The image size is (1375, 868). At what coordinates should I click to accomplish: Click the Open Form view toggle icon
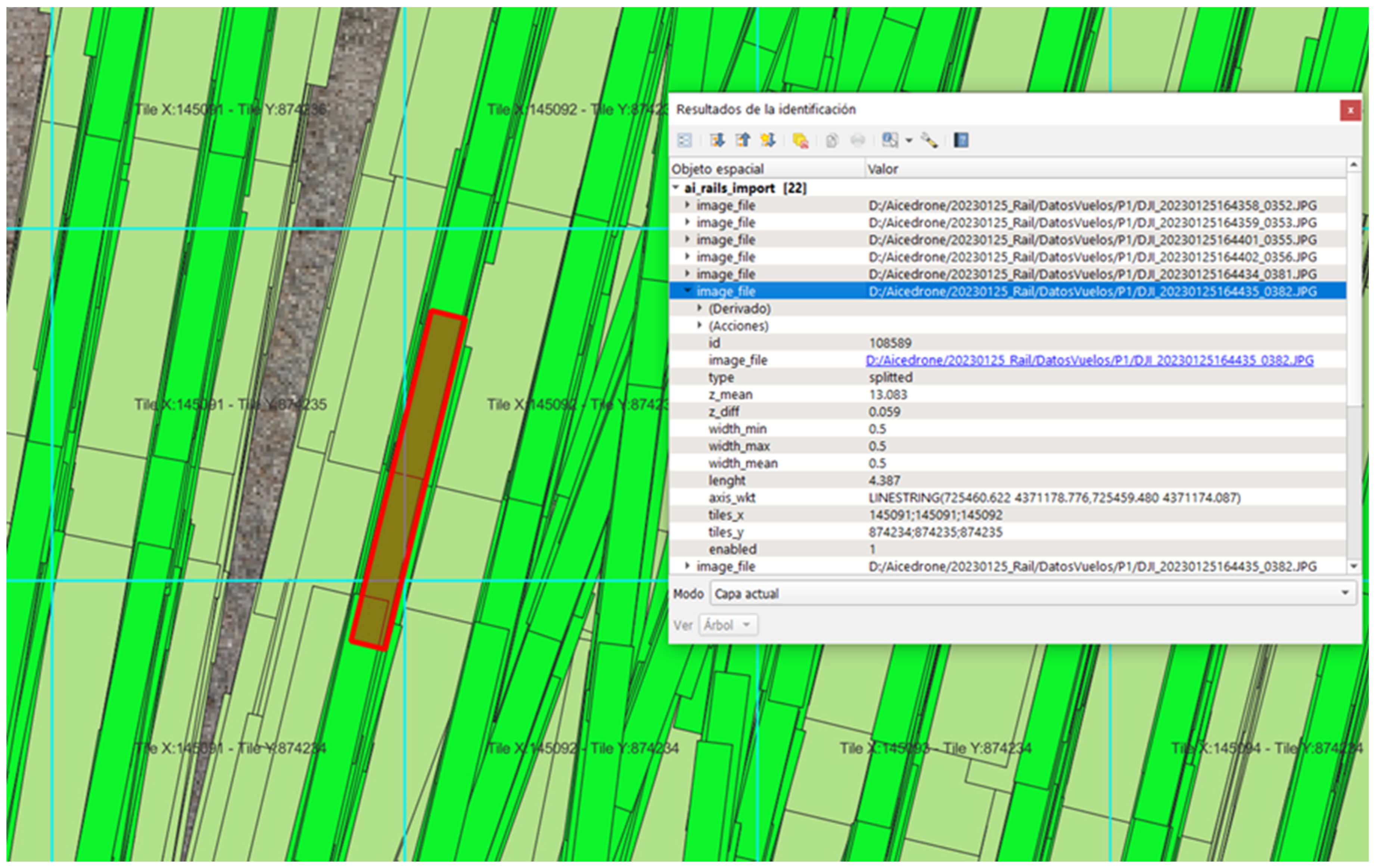click(x=684, y=140)
